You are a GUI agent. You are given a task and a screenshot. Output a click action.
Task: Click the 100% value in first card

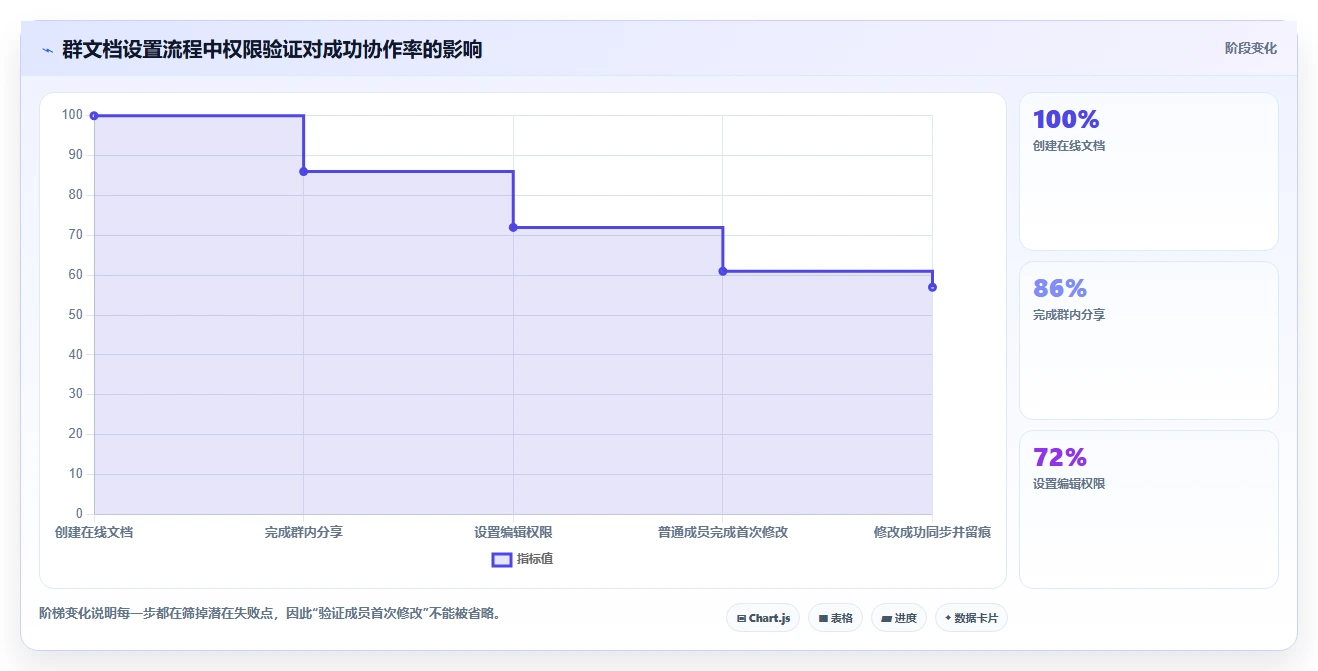1066,120
